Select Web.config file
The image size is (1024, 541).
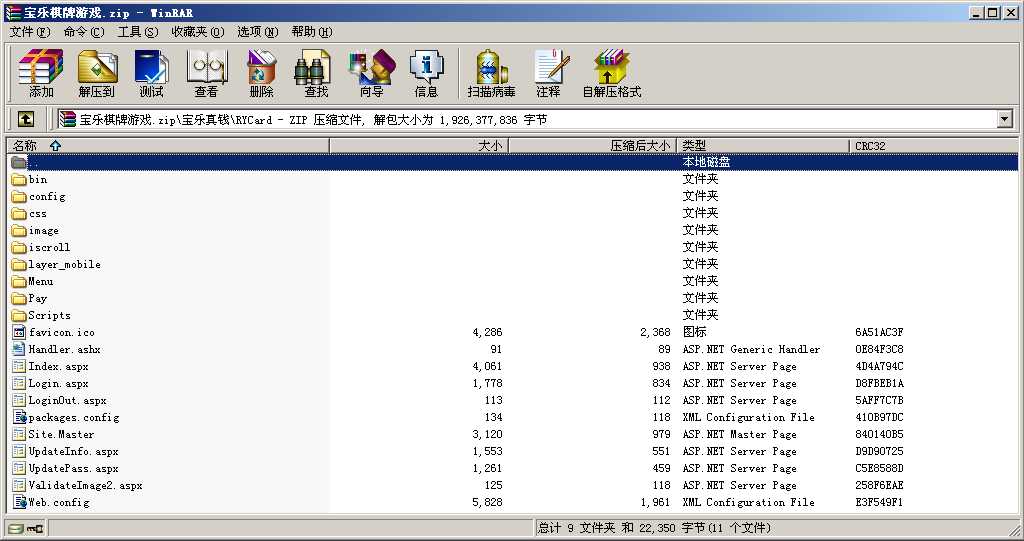pyautogui.click(x=51, y=502)
